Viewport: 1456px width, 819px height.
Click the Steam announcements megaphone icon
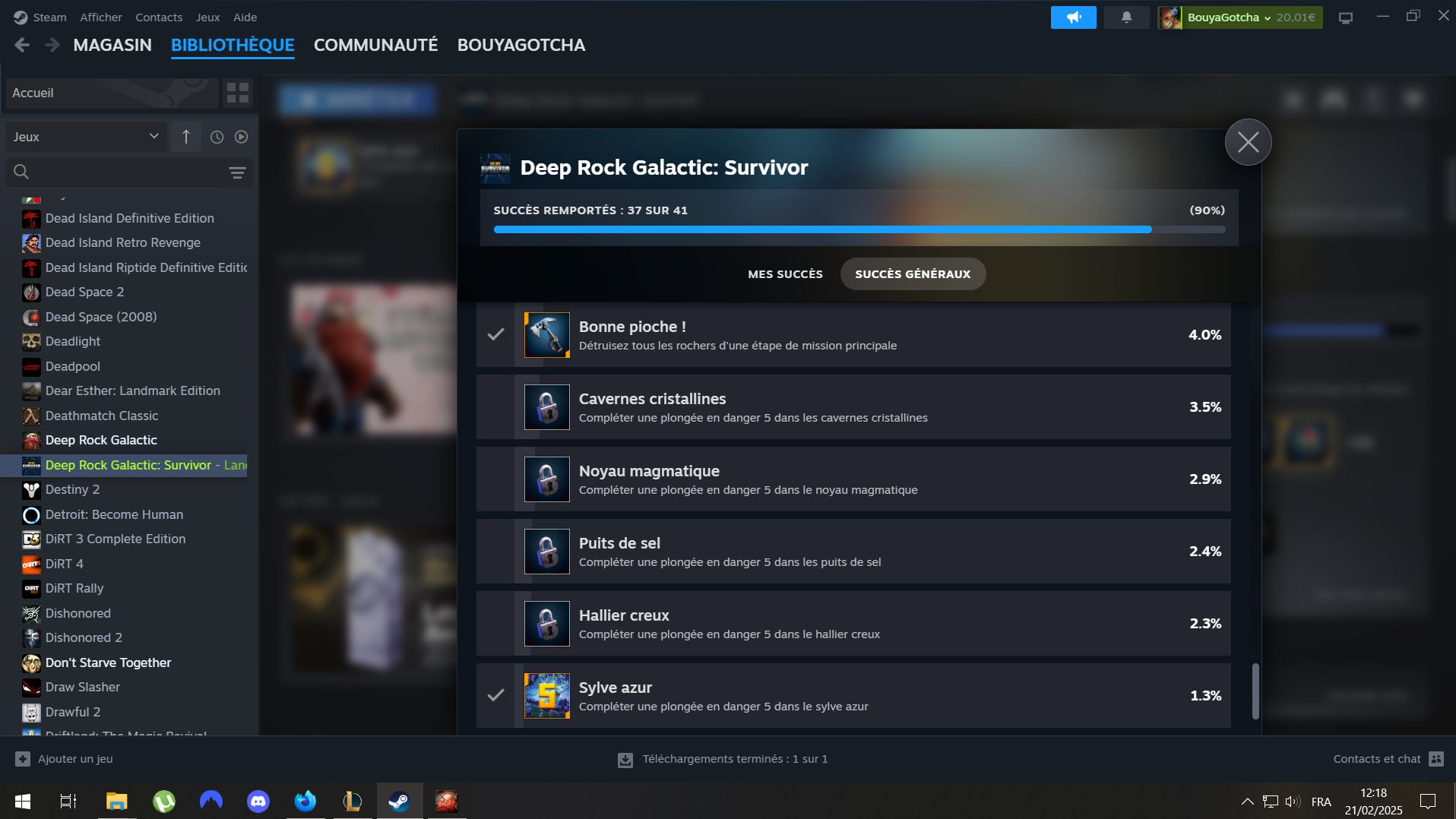coord(1073,17)
